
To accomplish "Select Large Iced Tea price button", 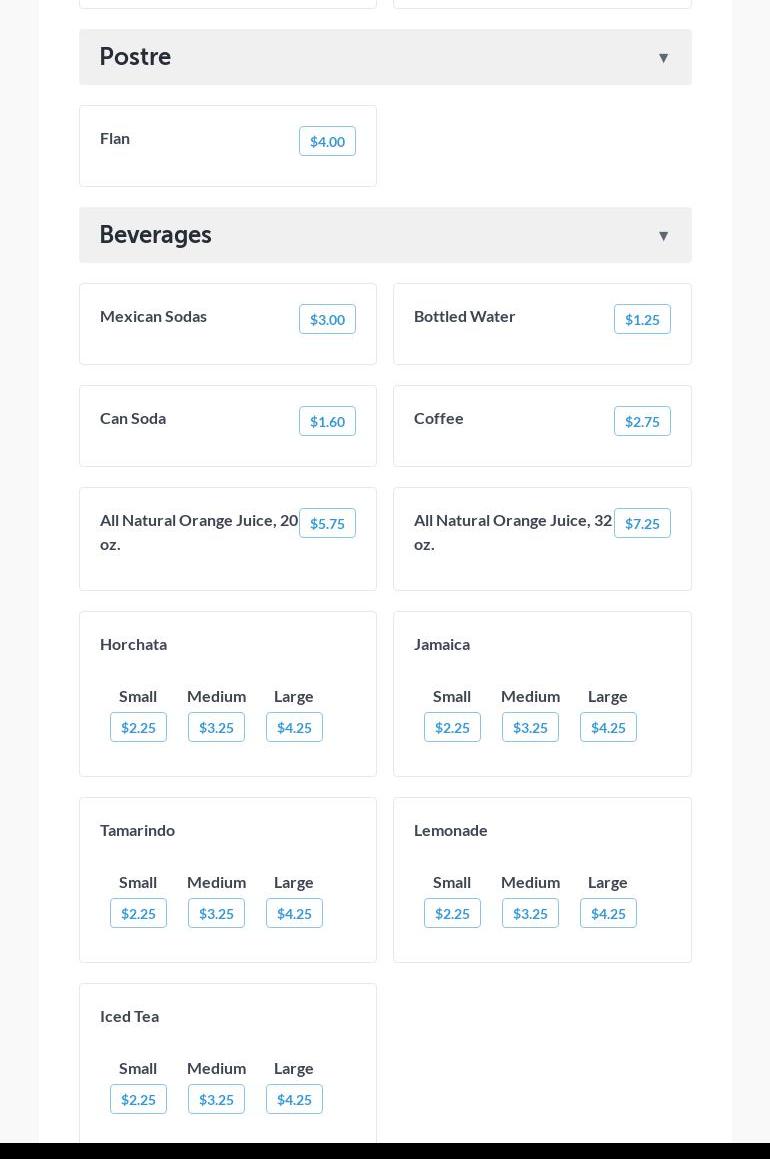I will [294, 1100].
